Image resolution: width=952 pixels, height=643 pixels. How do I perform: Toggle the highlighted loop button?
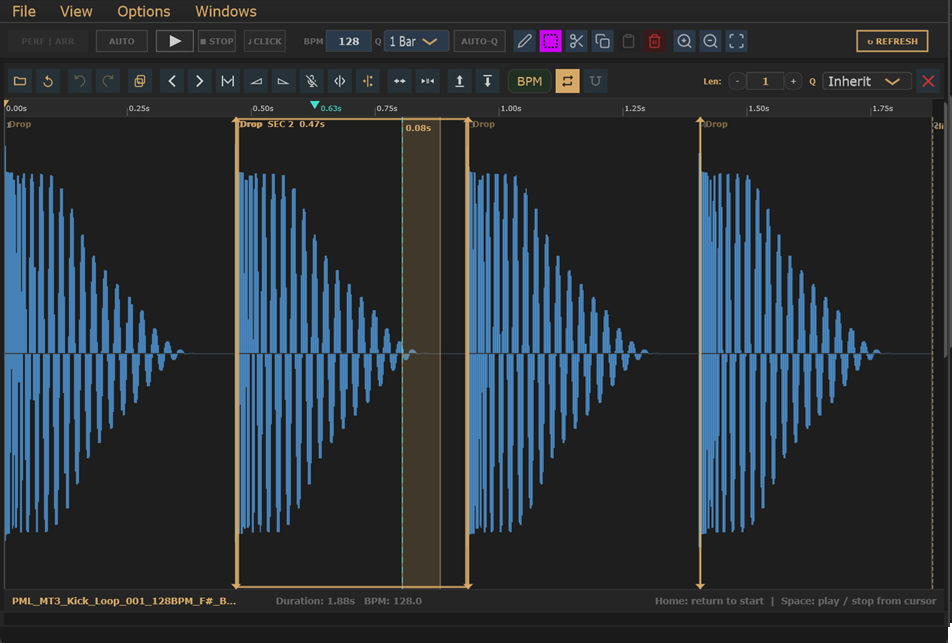[567, 81]
